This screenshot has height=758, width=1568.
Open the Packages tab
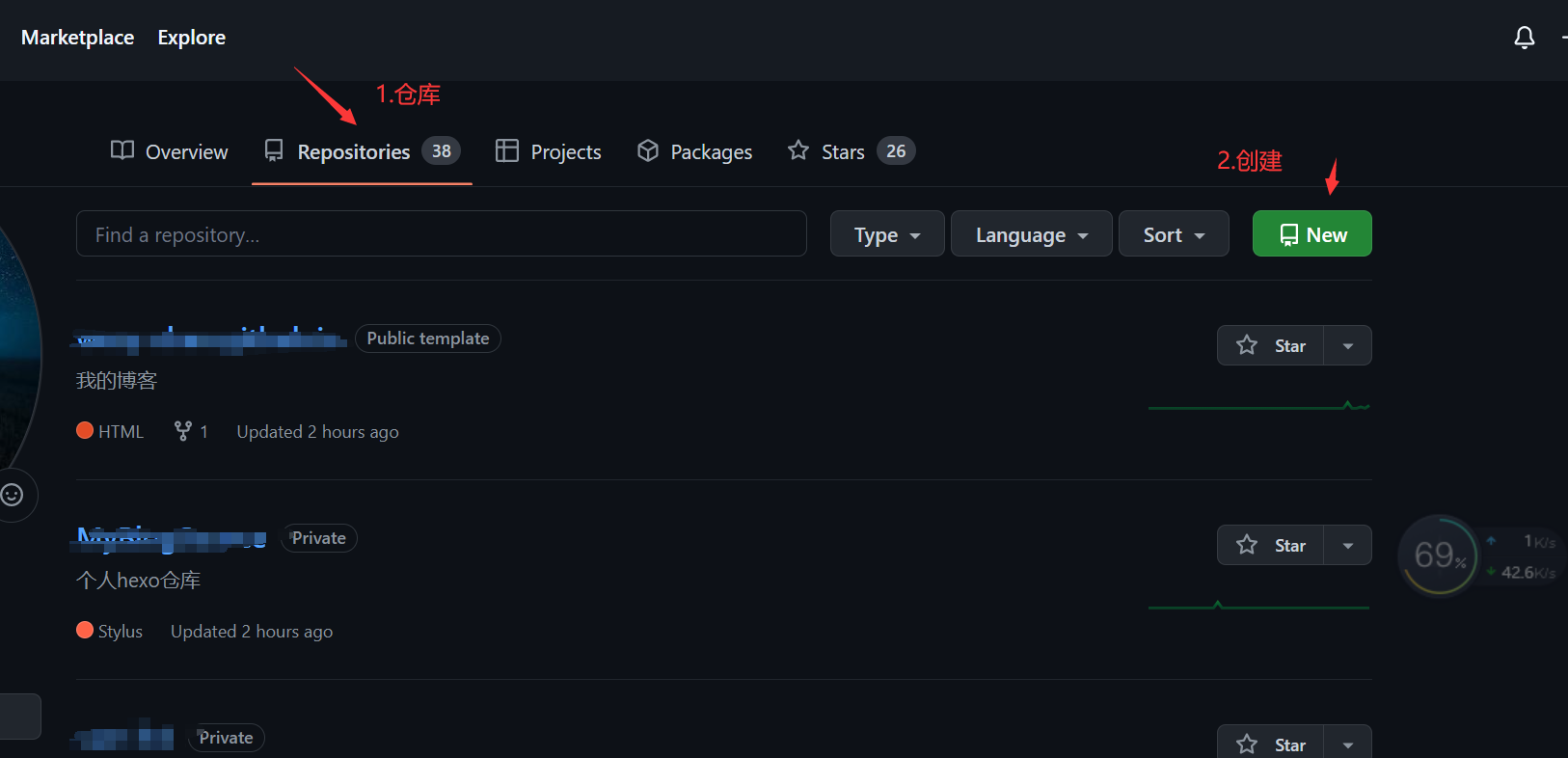[694, 151]
